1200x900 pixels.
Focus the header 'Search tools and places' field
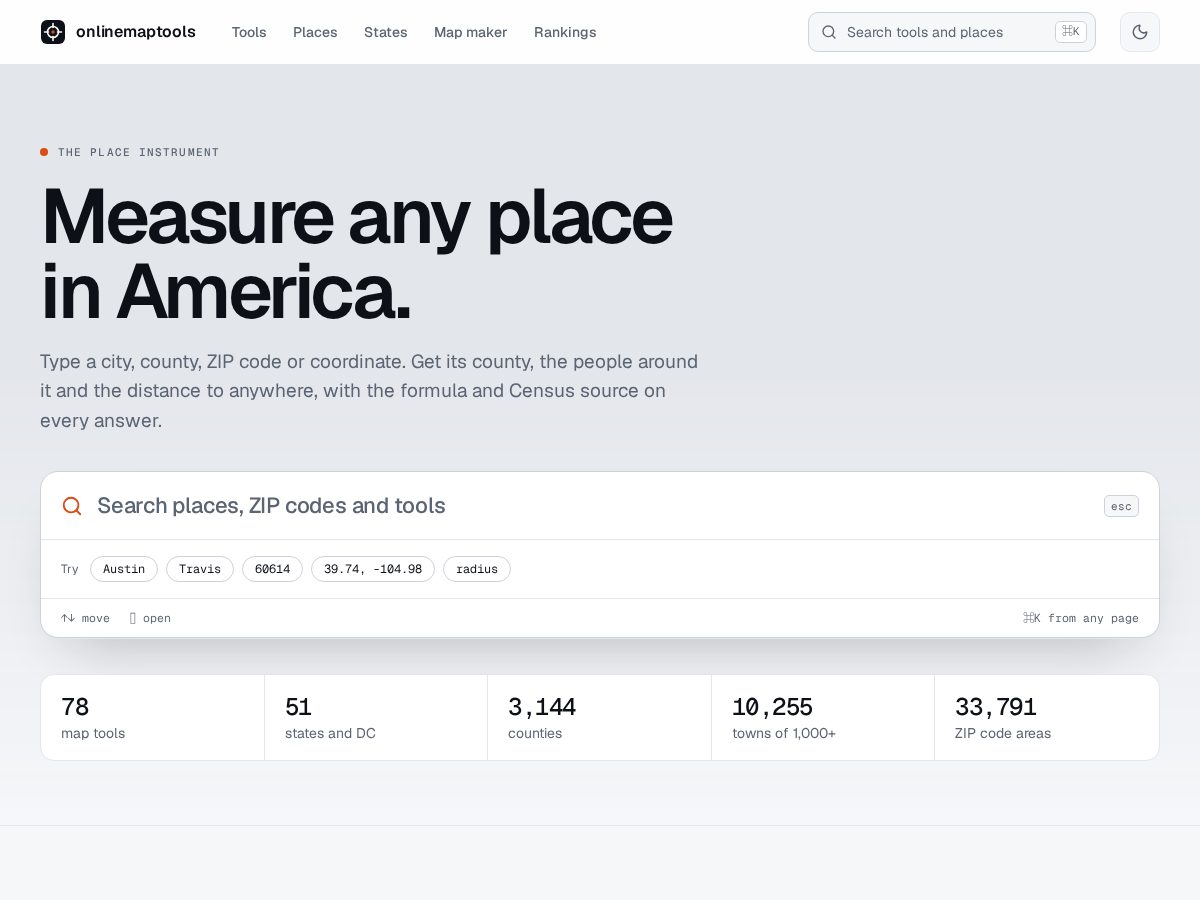pos(952,32)
